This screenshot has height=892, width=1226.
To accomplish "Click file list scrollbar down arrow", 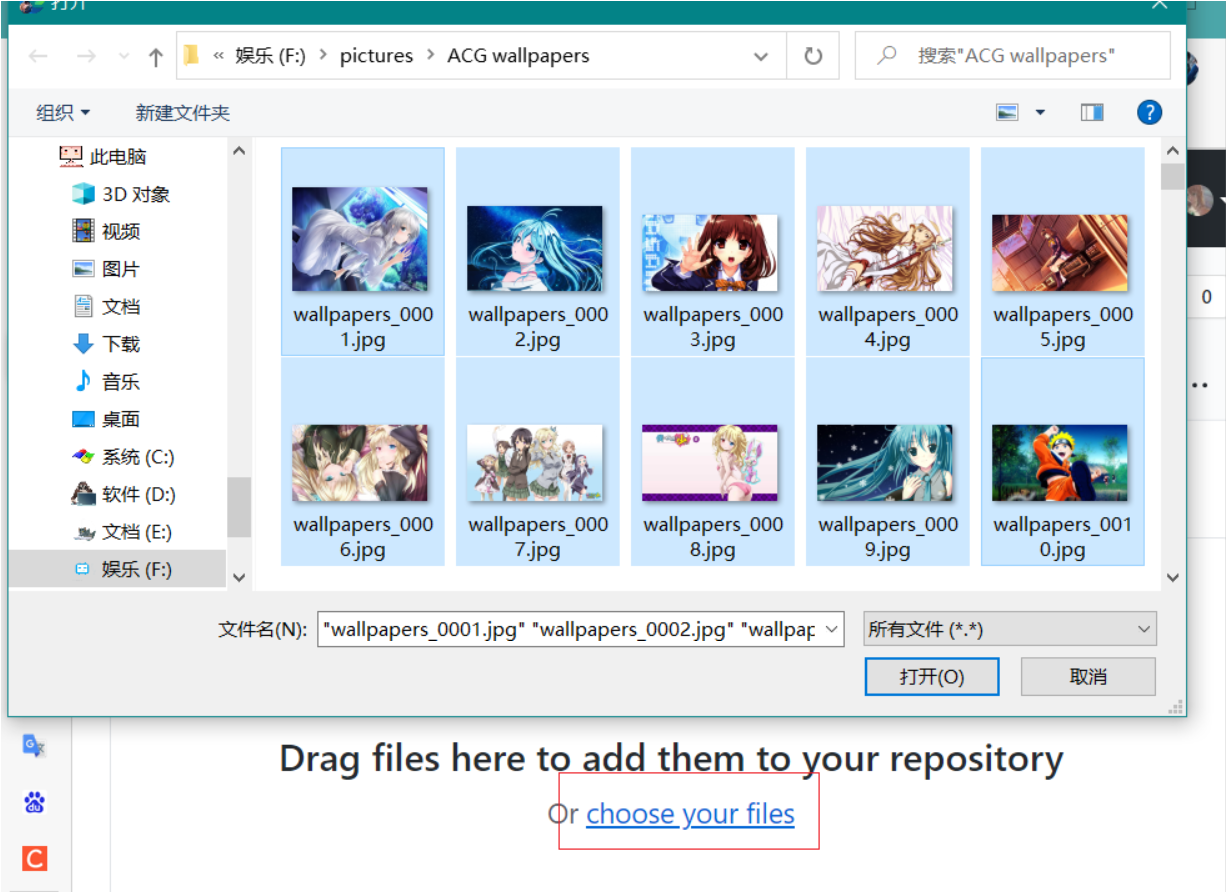I will tap(1173, 578).
